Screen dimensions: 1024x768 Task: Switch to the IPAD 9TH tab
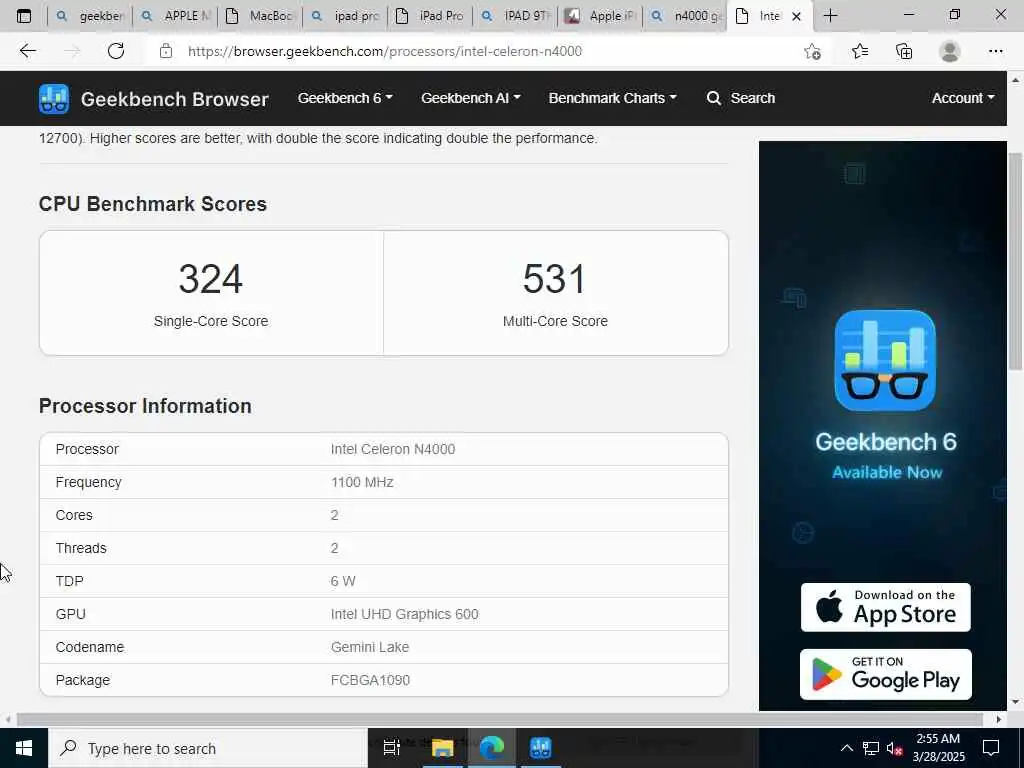click(514, 16)
